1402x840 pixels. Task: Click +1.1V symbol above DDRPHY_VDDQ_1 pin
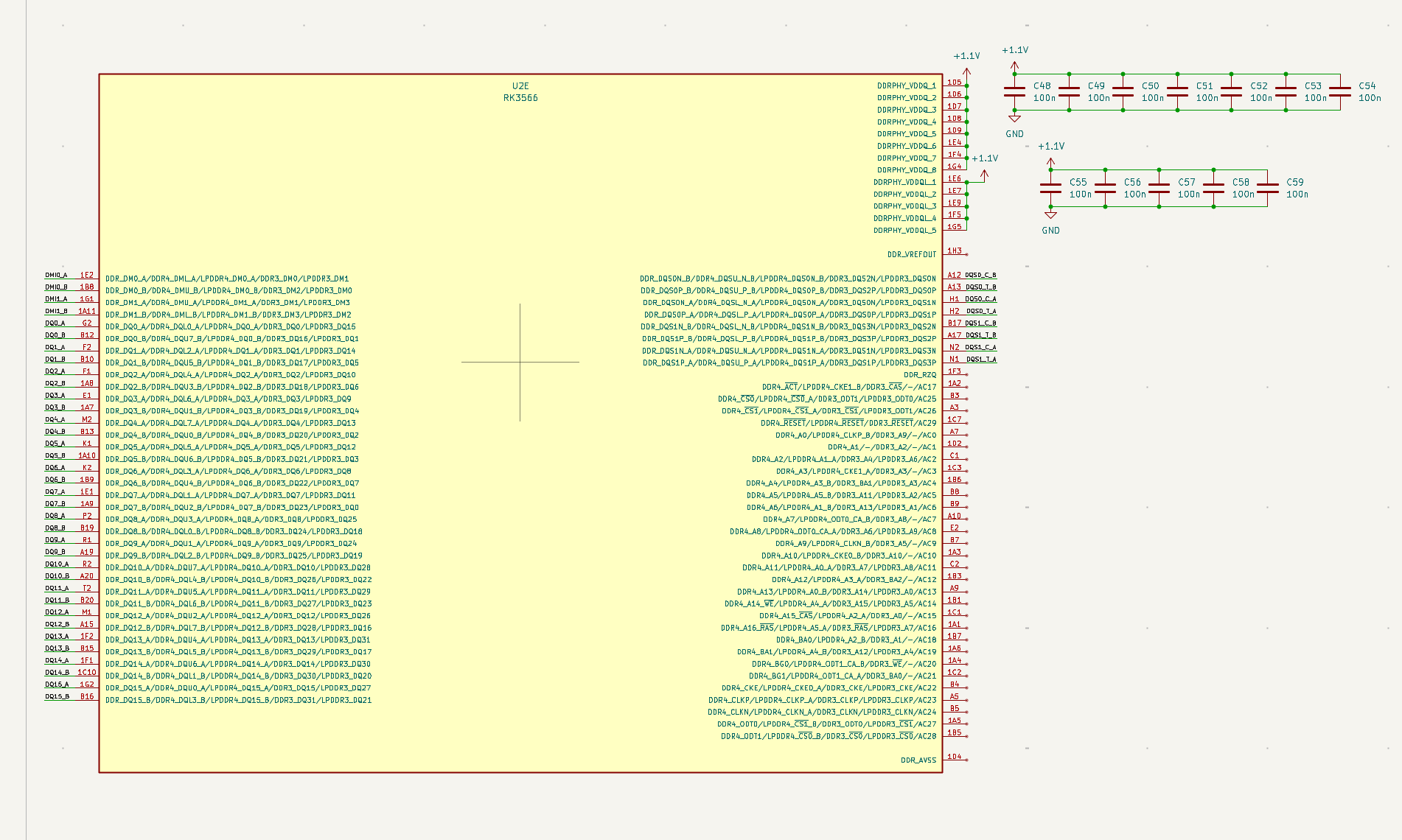tap(966, 70)
